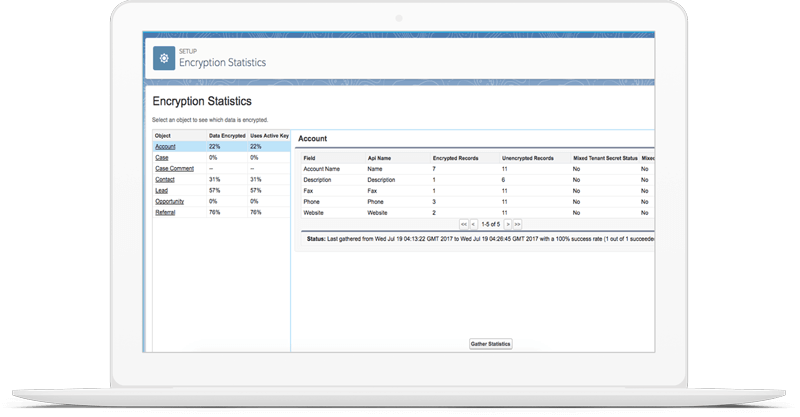Screen dimensions: 800x417
Task: View the Referral object statistics
Action: coord(165,212)
